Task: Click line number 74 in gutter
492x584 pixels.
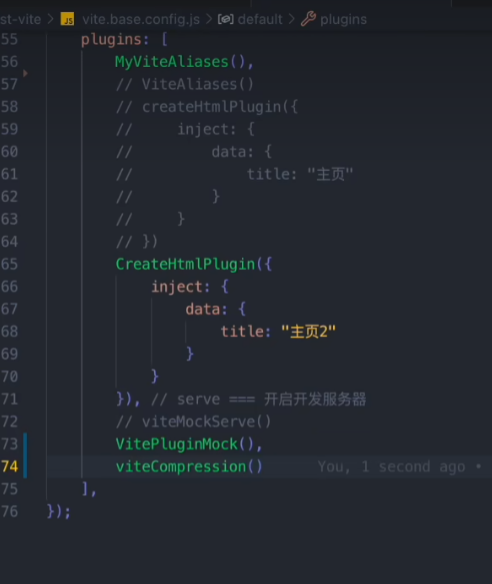Action: pos(10,466)
